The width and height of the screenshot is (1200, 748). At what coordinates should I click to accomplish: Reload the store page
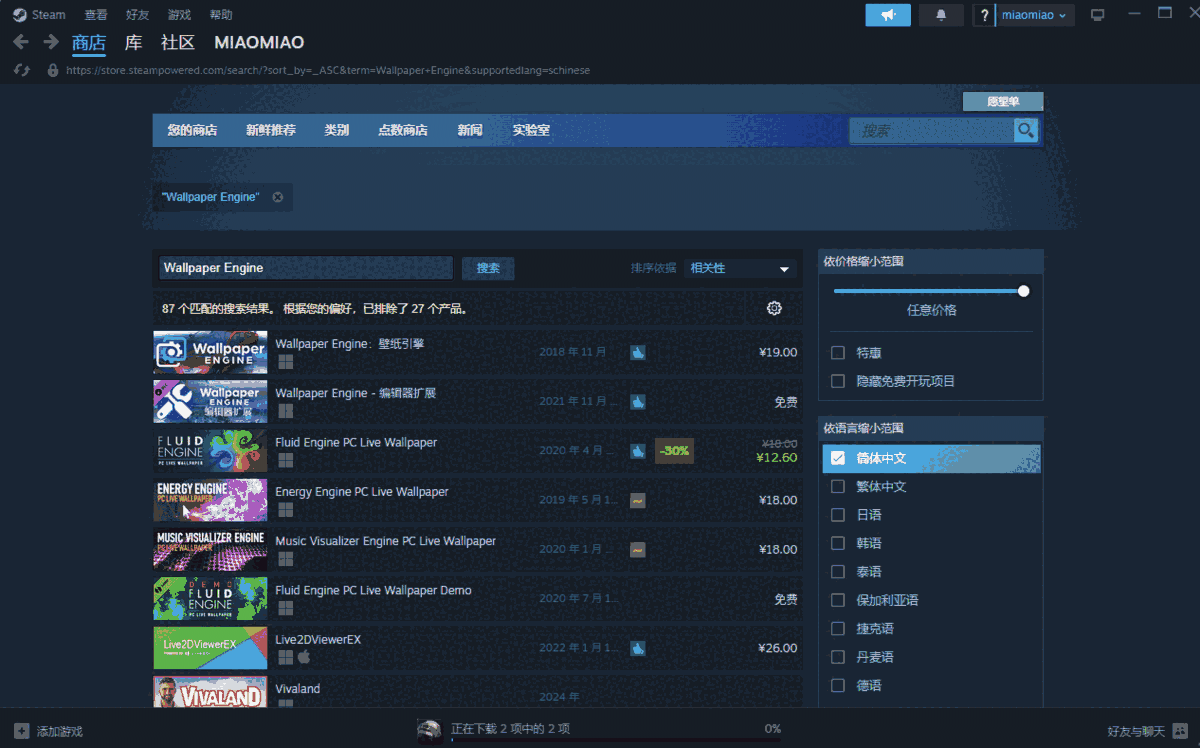click(x=21, y=70)
